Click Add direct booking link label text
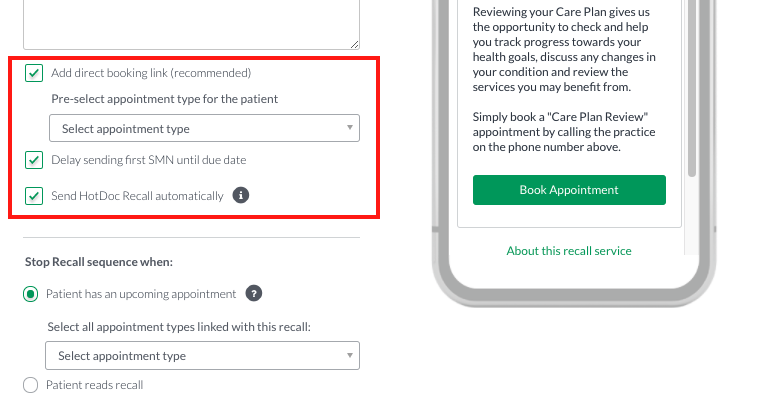Viewport: 780px width, 411px height. 151,73
